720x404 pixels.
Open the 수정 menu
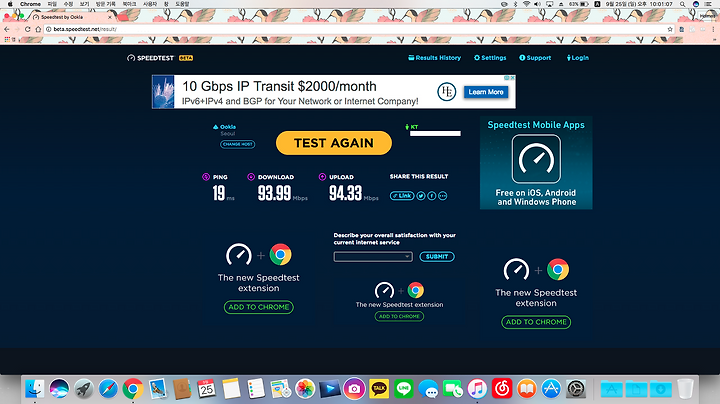tap(68, 4)
